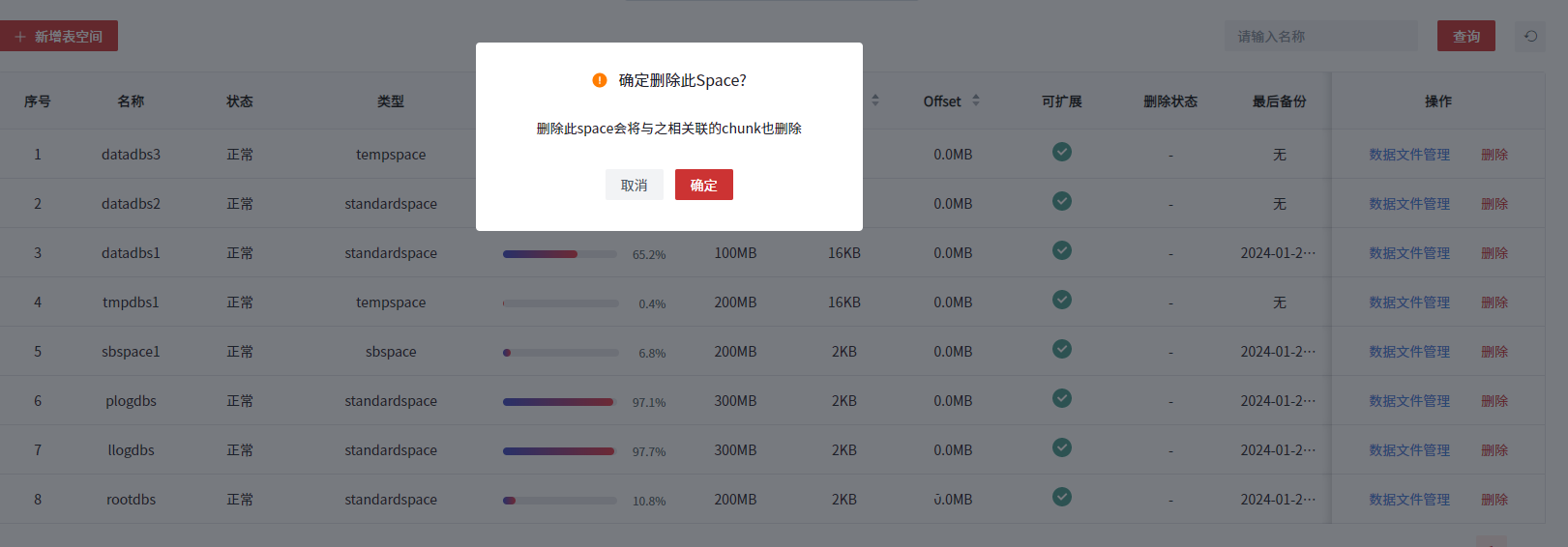The image size is (1568, 547).
Task: Click the datadbs1 usage progress bar
Action: click(559, 254)
